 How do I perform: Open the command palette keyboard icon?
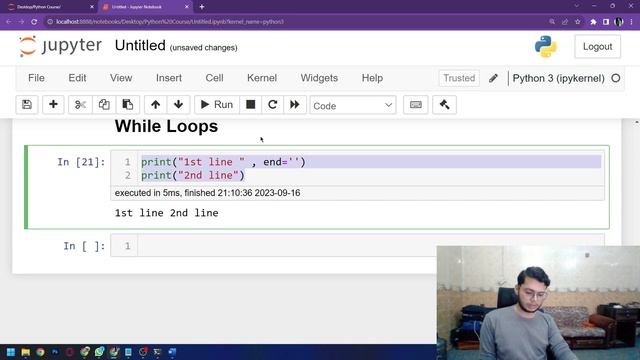click(x=416, y=105)
